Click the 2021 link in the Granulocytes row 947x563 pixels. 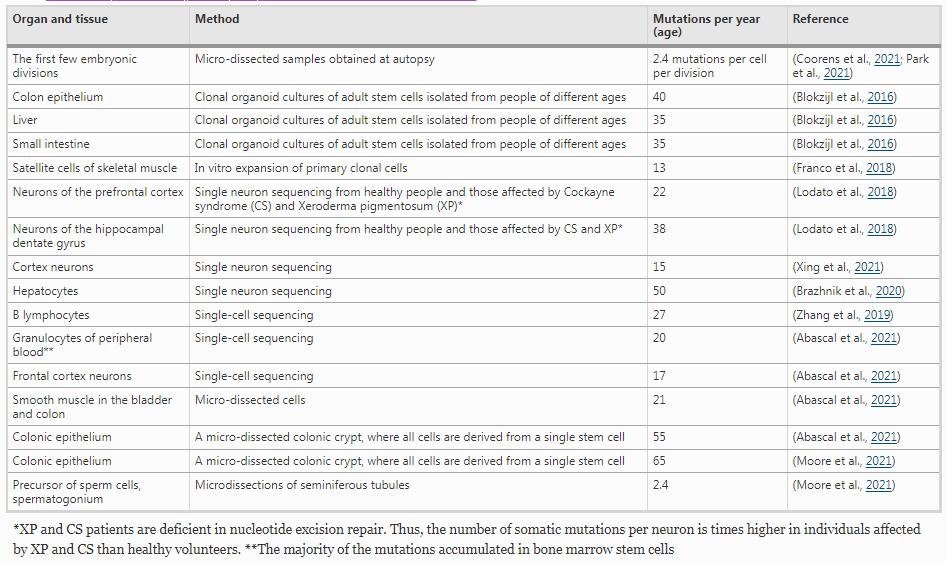click(x=884, y=338)
